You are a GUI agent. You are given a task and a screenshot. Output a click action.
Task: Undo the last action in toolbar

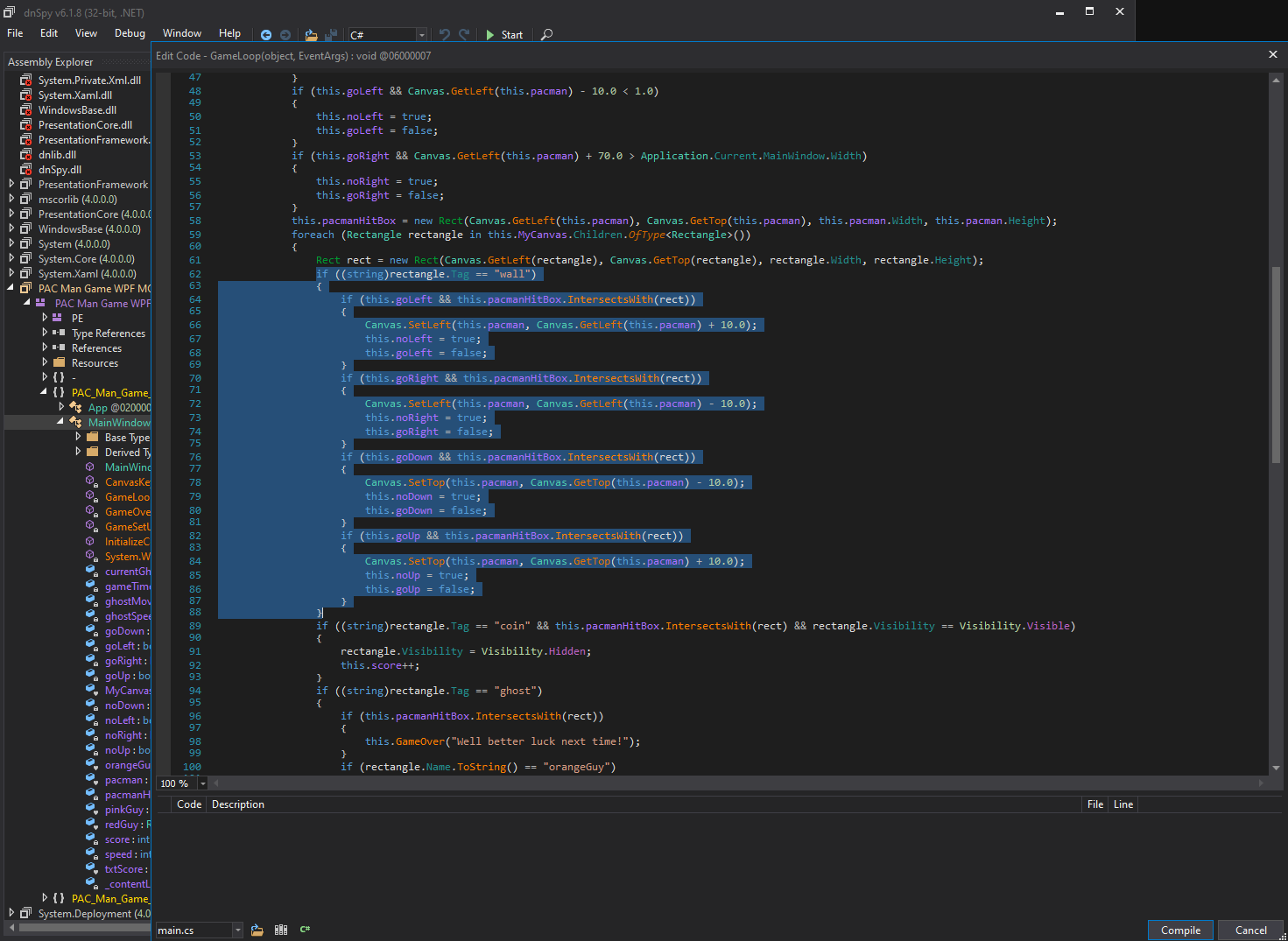(x=445, y=35)
